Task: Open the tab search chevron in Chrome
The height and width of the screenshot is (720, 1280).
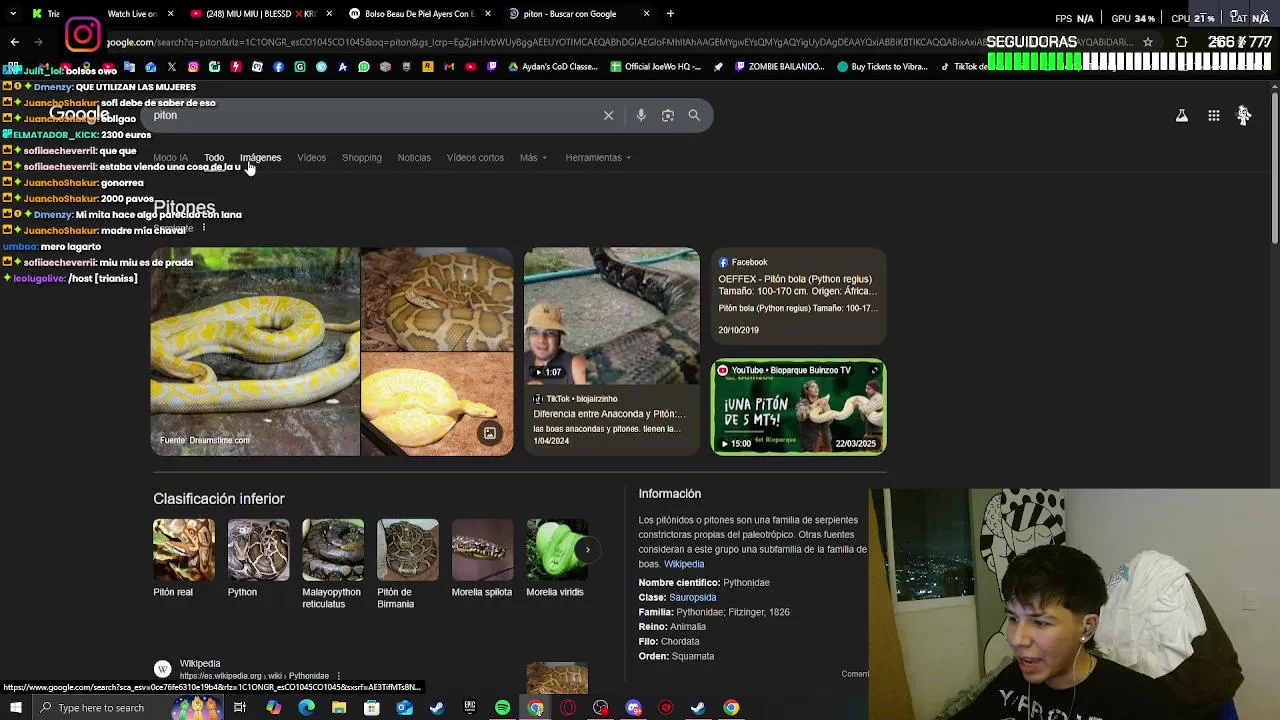Action: [14, 14]
